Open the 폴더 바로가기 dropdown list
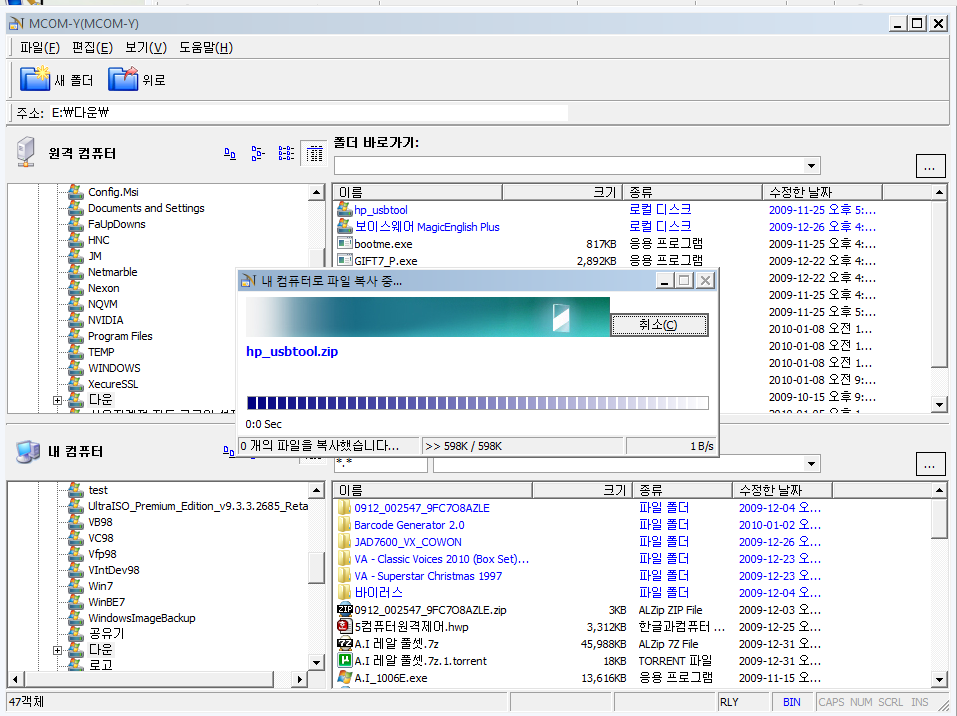The height and width of the screenshot is (716, 957). [x=811, y=166]
